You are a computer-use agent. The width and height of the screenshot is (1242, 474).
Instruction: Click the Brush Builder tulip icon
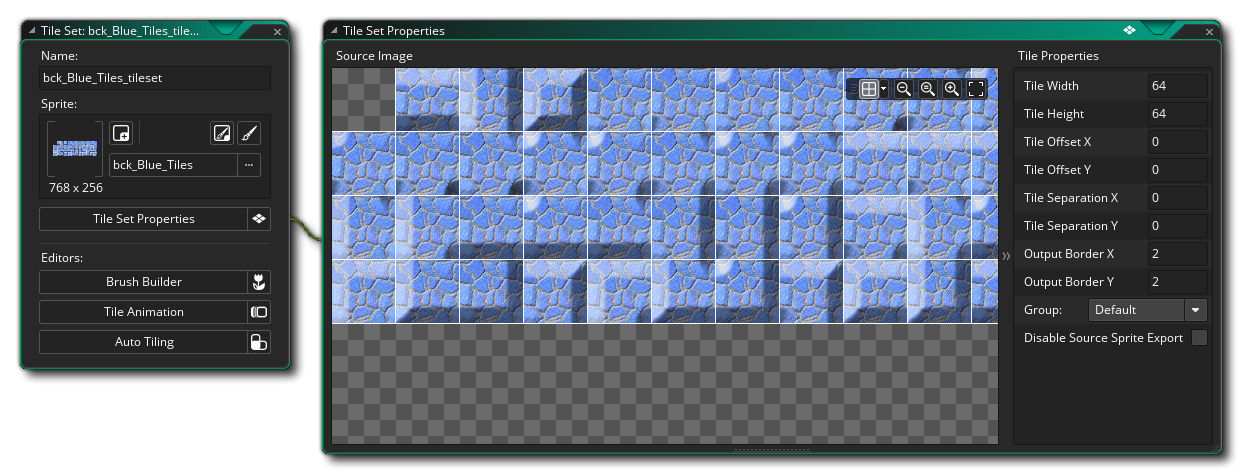[x=259, y=282]
